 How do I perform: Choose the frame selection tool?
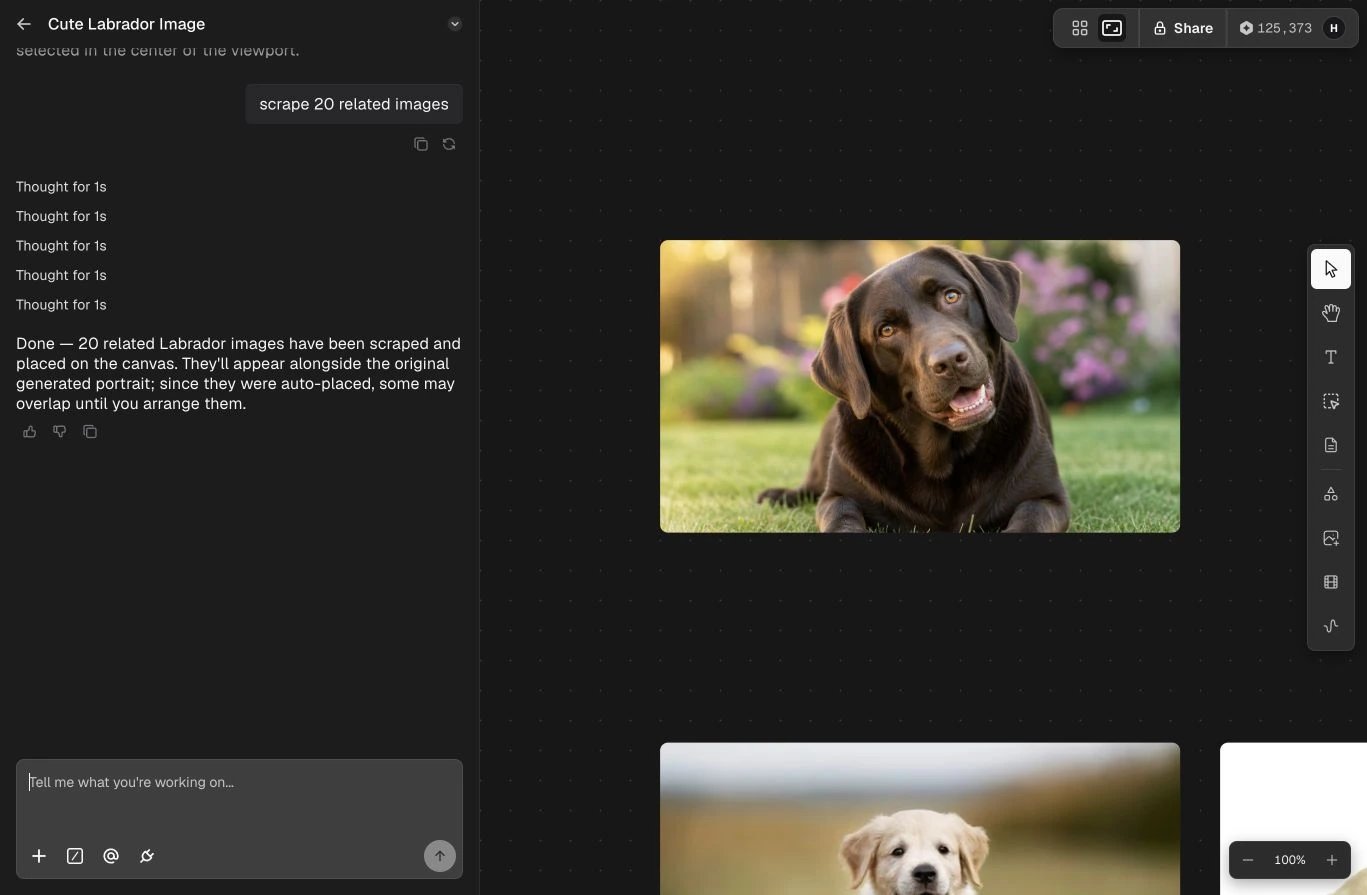(1331, 401)
